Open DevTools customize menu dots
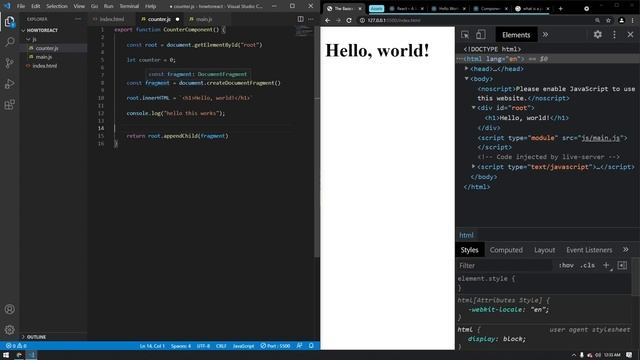 614,35
